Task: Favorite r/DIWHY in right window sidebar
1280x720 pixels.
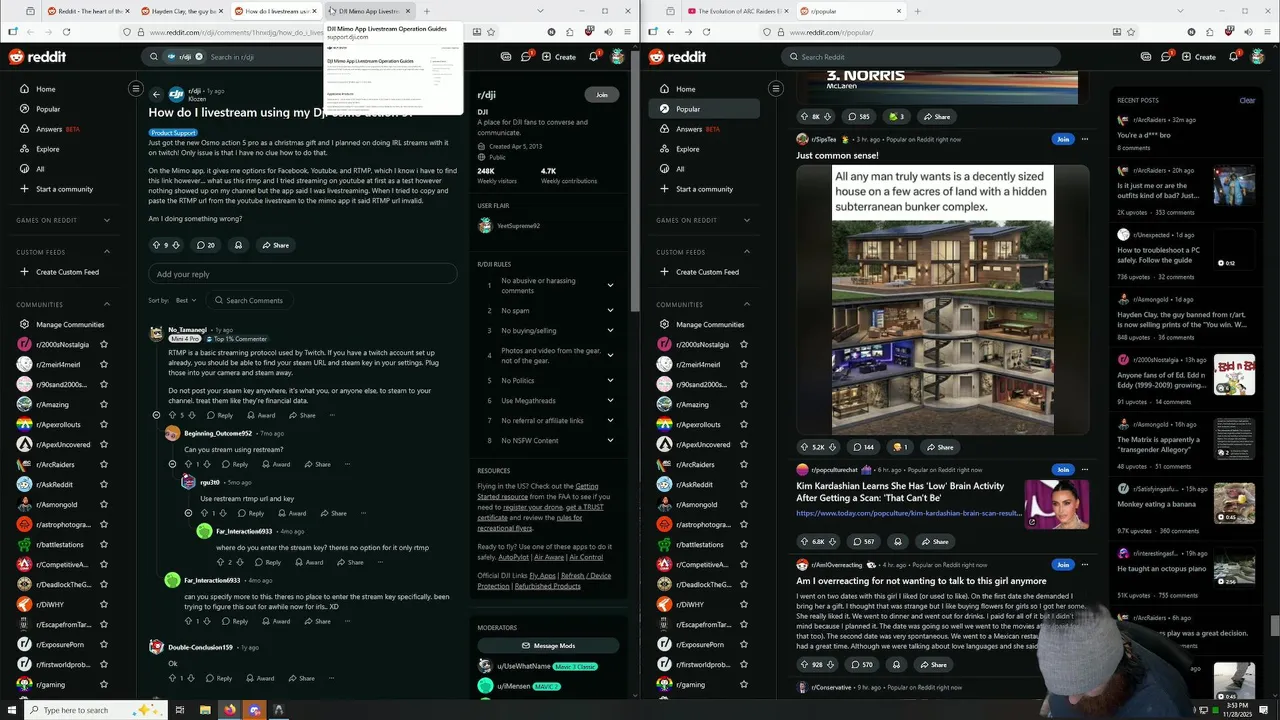Action: [x=744, y=605]
